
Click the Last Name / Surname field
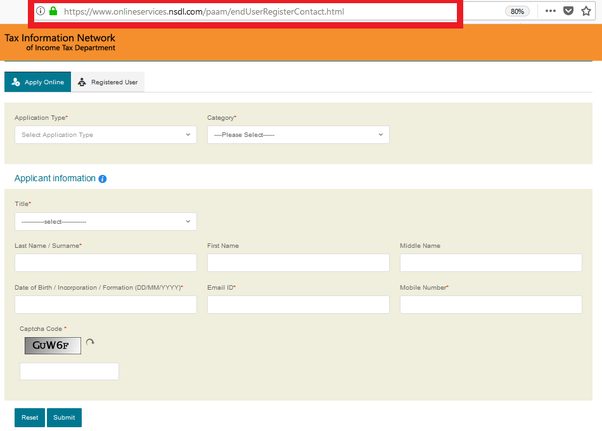(x=105, y=263)
